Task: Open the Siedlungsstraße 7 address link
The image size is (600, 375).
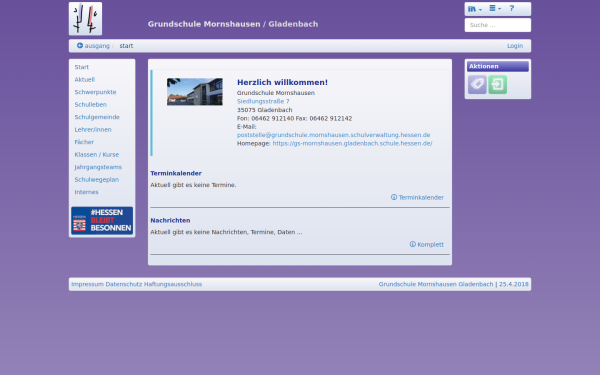Action: click(263, 101)
